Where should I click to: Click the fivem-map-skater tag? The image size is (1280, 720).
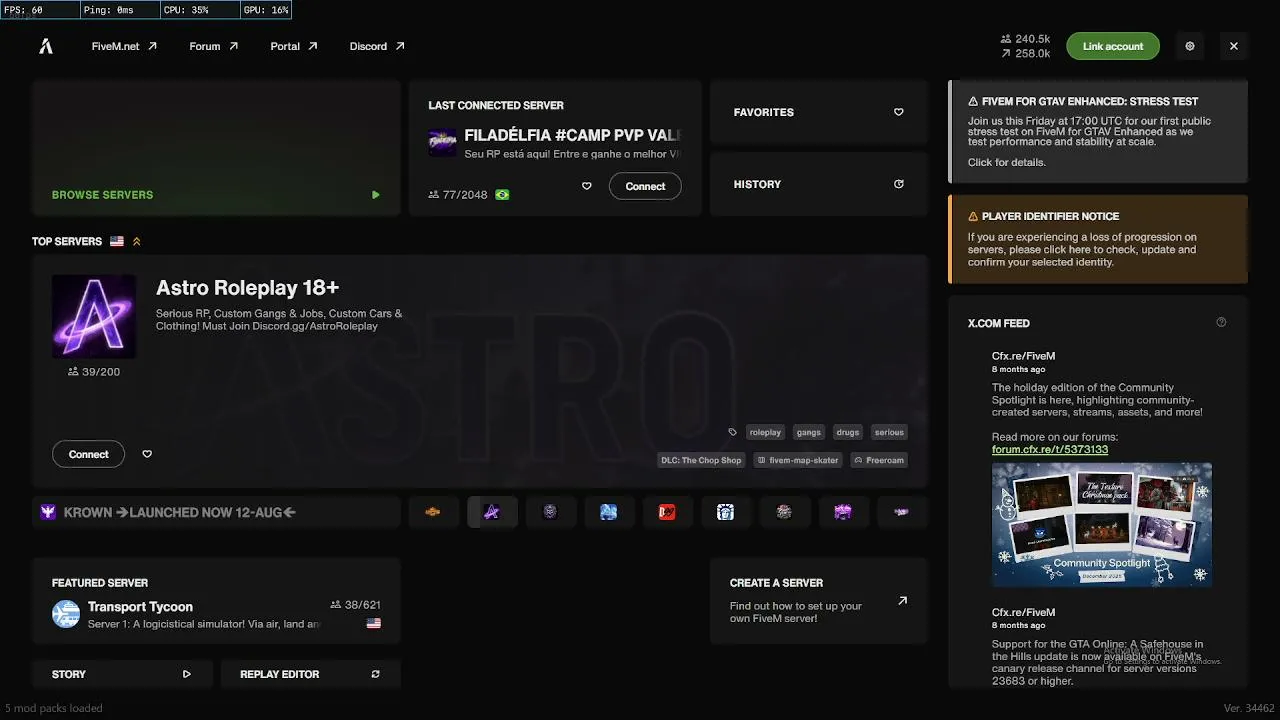tap(798, 460)
